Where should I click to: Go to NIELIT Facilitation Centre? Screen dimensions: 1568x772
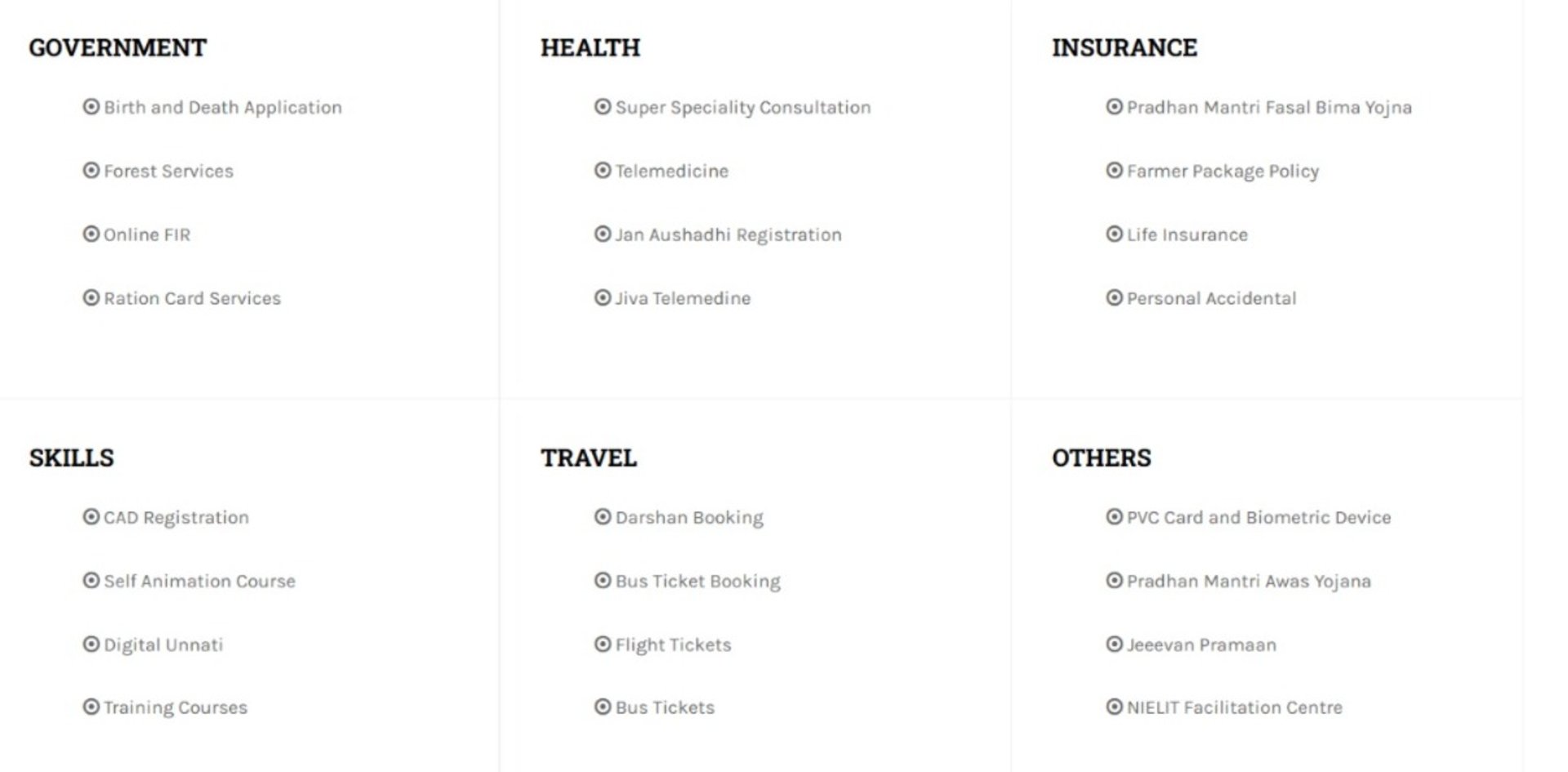coord(1234,708)
